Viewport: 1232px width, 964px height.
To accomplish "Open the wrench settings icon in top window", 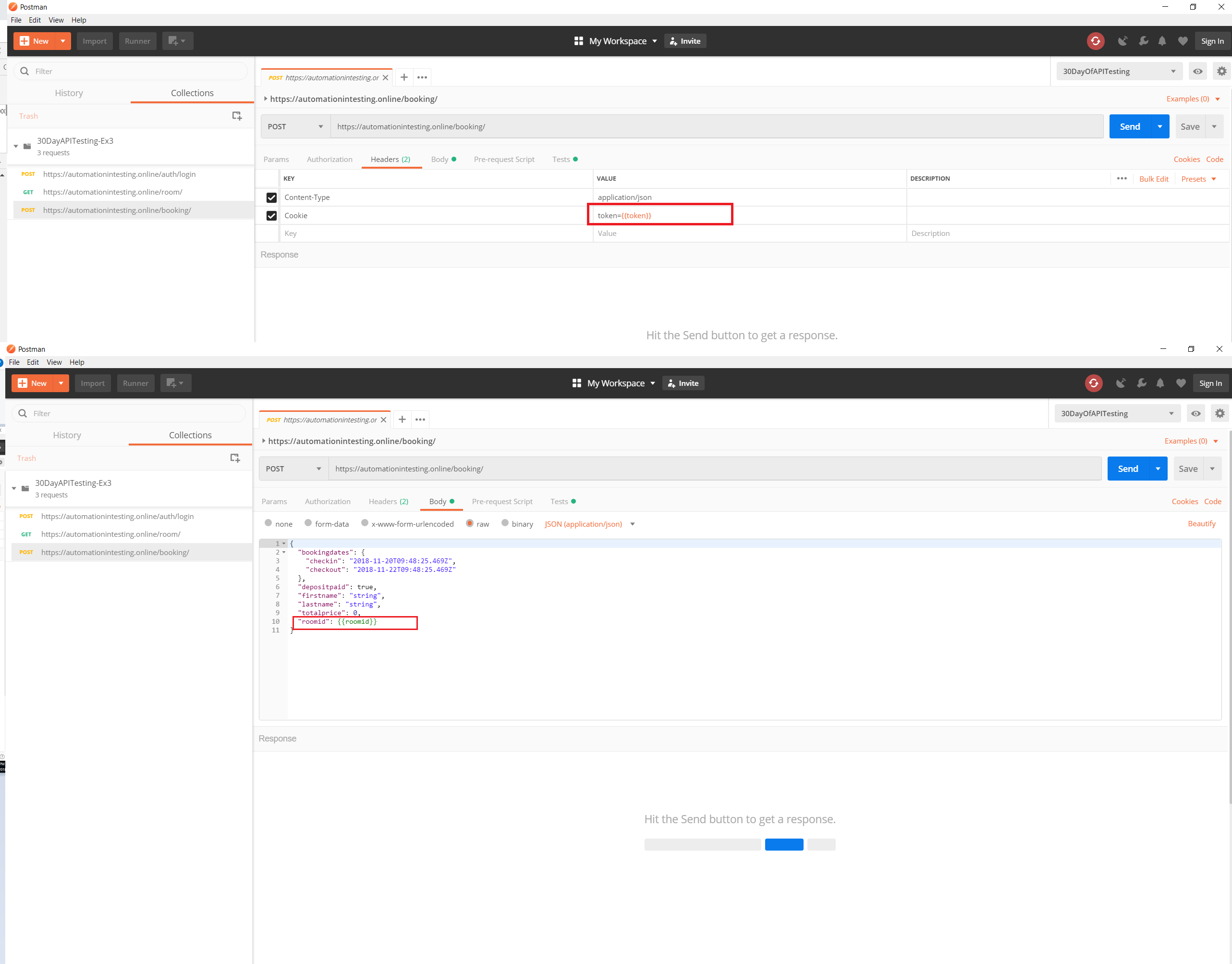I will pyautogui.click(x=1144, y=41).
